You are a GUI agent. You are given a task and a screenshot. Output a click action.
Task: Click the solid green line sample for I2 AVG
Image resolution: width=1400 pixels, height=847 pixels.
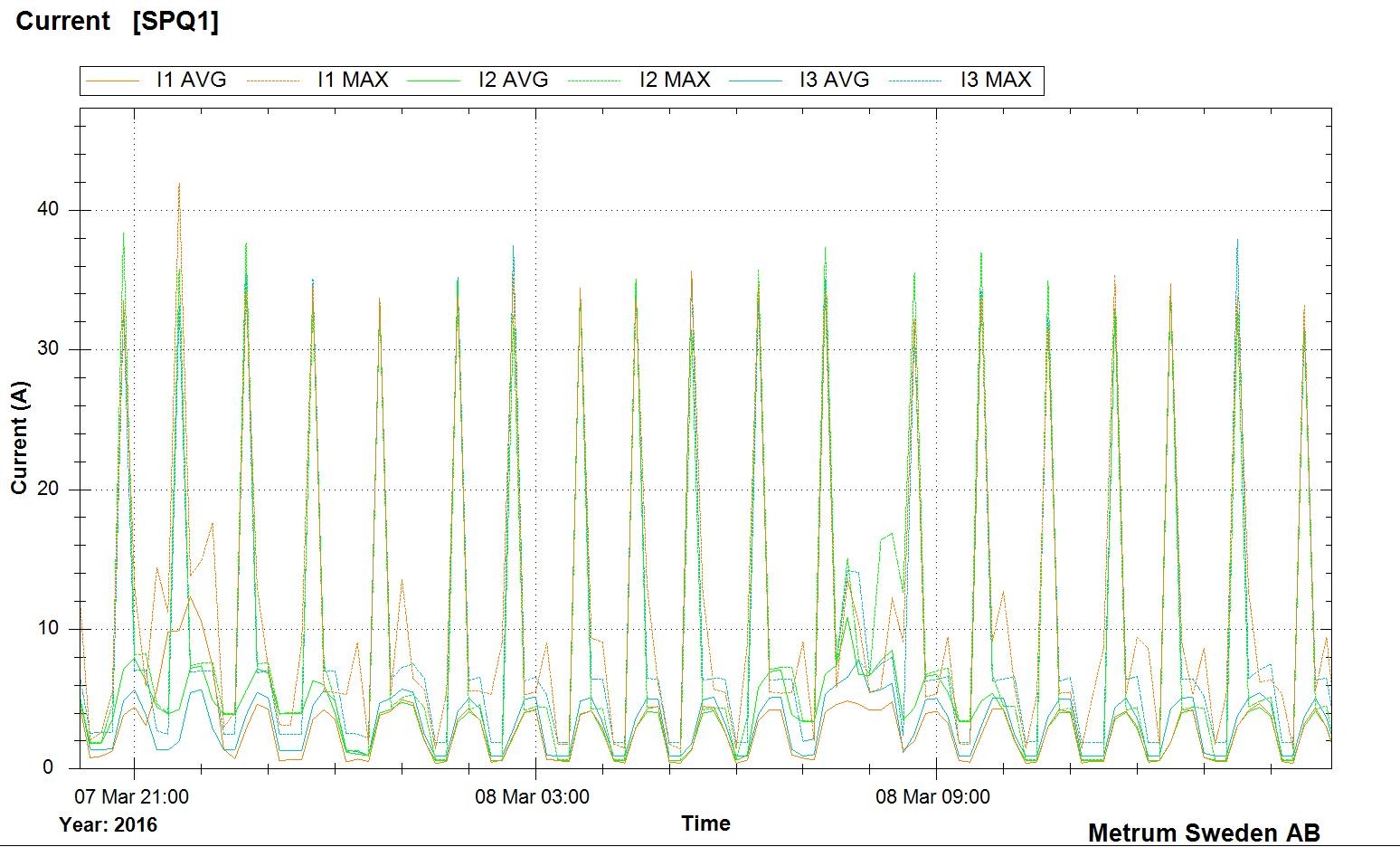coord(434,81)
